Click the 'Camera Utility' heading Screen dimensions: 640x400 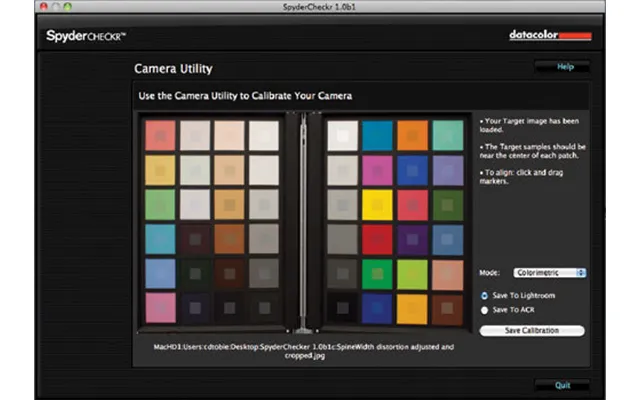(x=173, y=69)
